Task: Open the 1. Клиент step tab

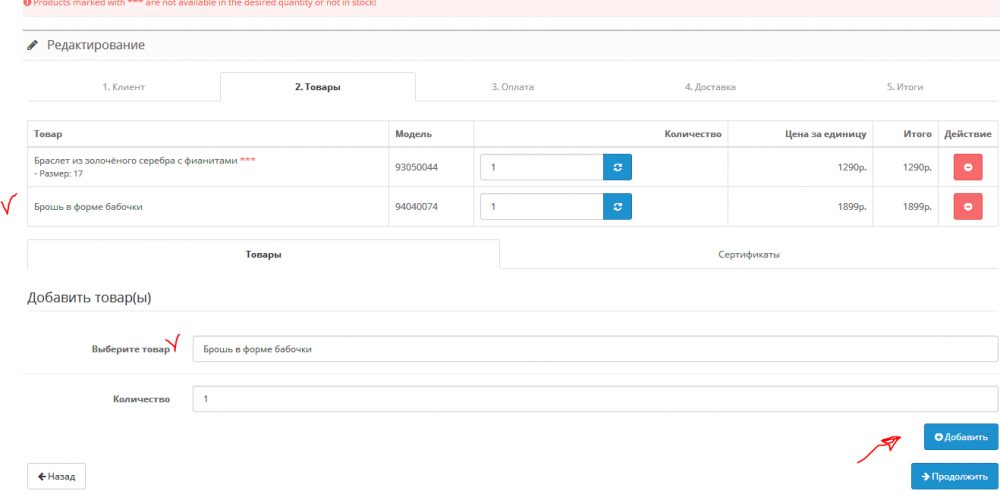Action: click(x=124, y=87)
